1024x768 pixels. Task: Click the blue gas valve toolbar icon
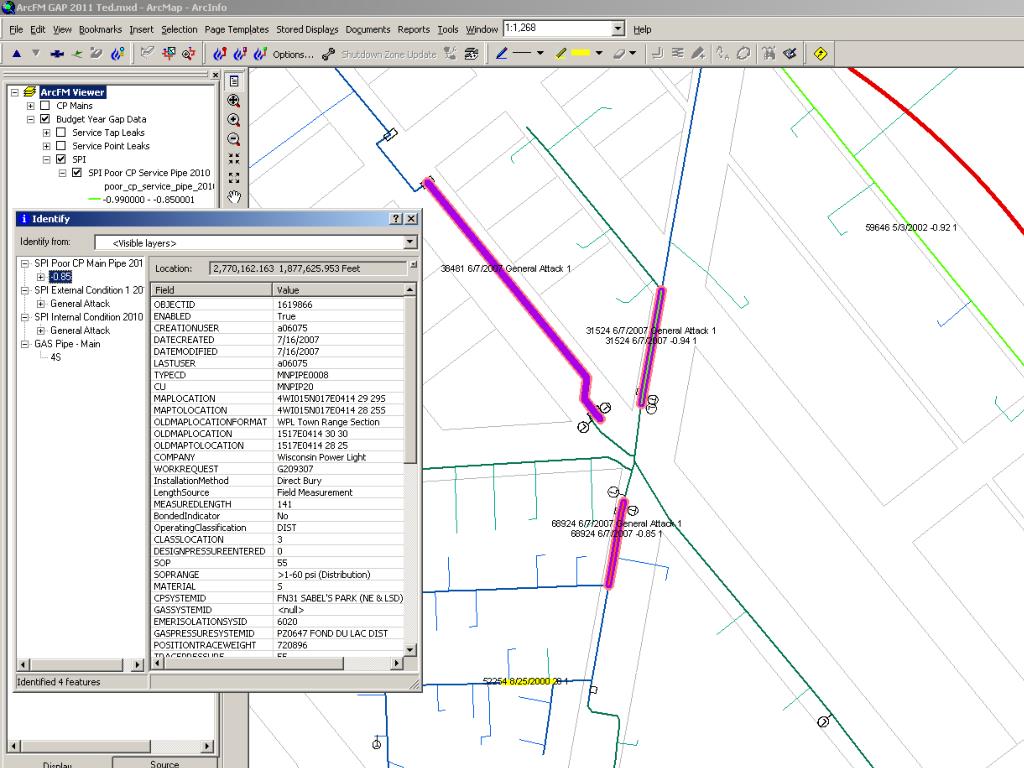tap(57, 54)
